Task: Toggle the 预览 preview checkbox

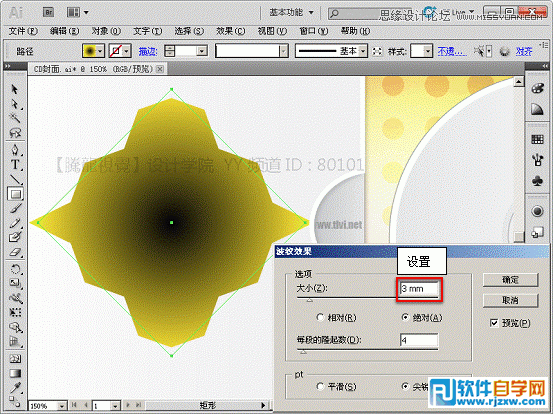Action: pyautogui.click(x=494, y=323)
